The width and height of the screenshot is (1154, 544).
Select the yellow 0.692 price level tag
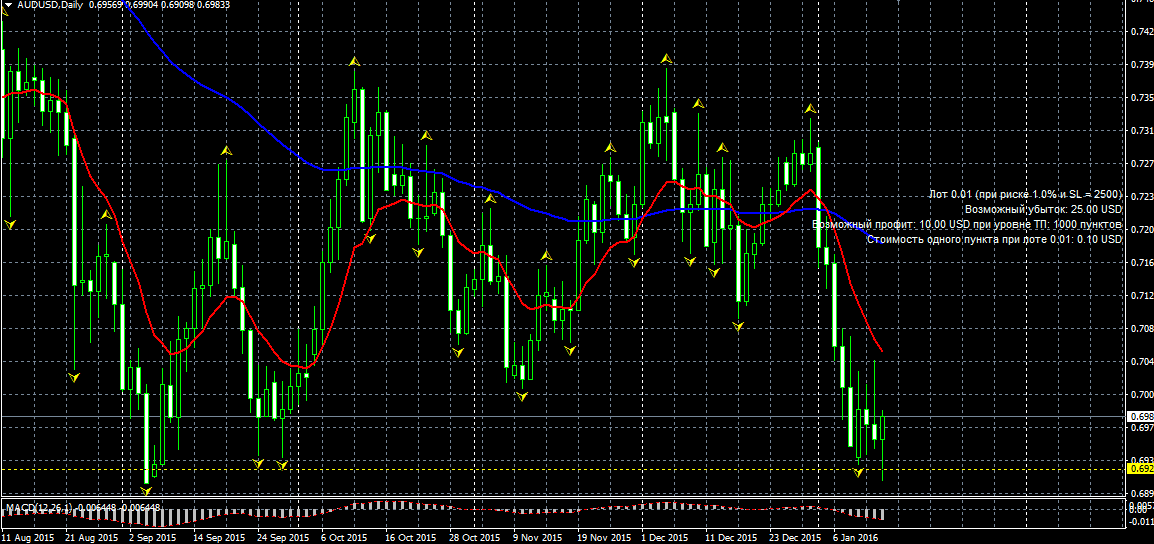click(1141, 468)
